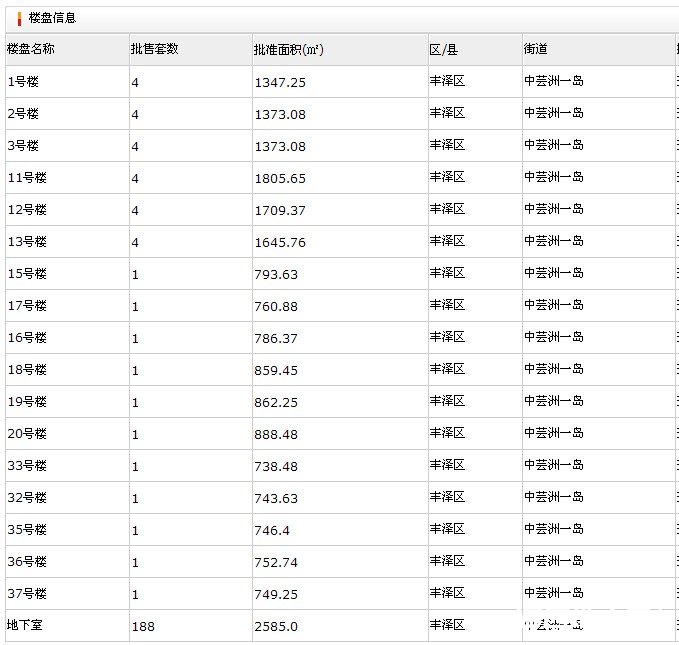Click area value 1645.76
Image resolution: width=679 pixels, height=645 pixels.
[x=280, y=243]
